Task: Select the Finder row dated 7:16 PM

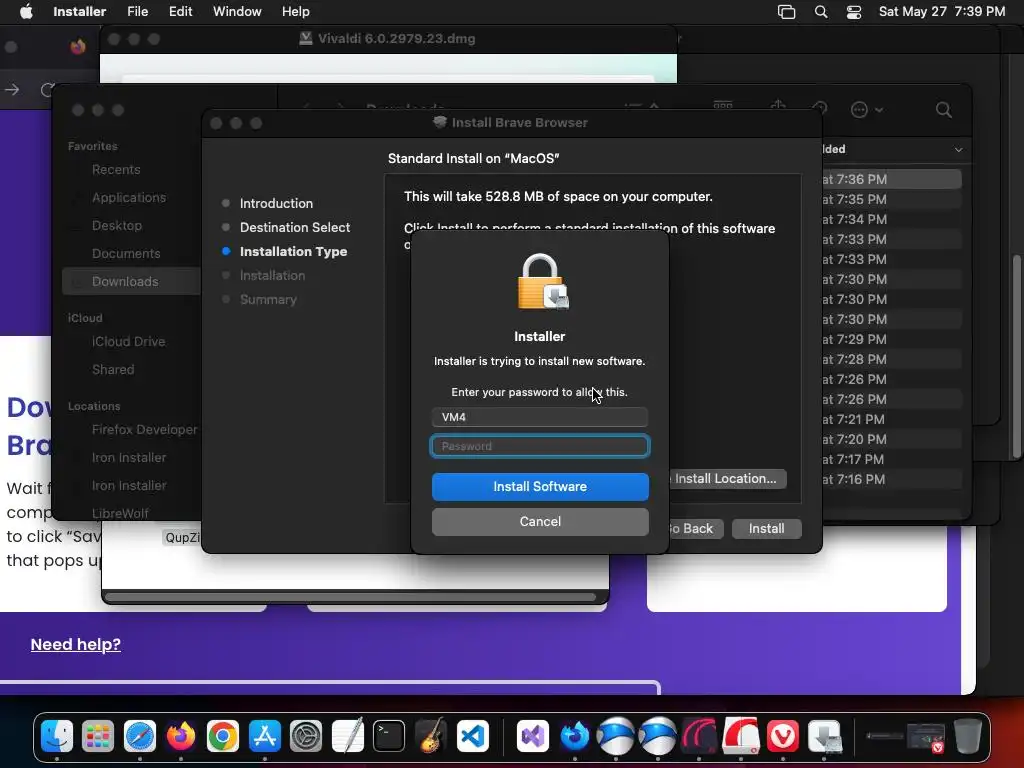Action: (891, 479)
